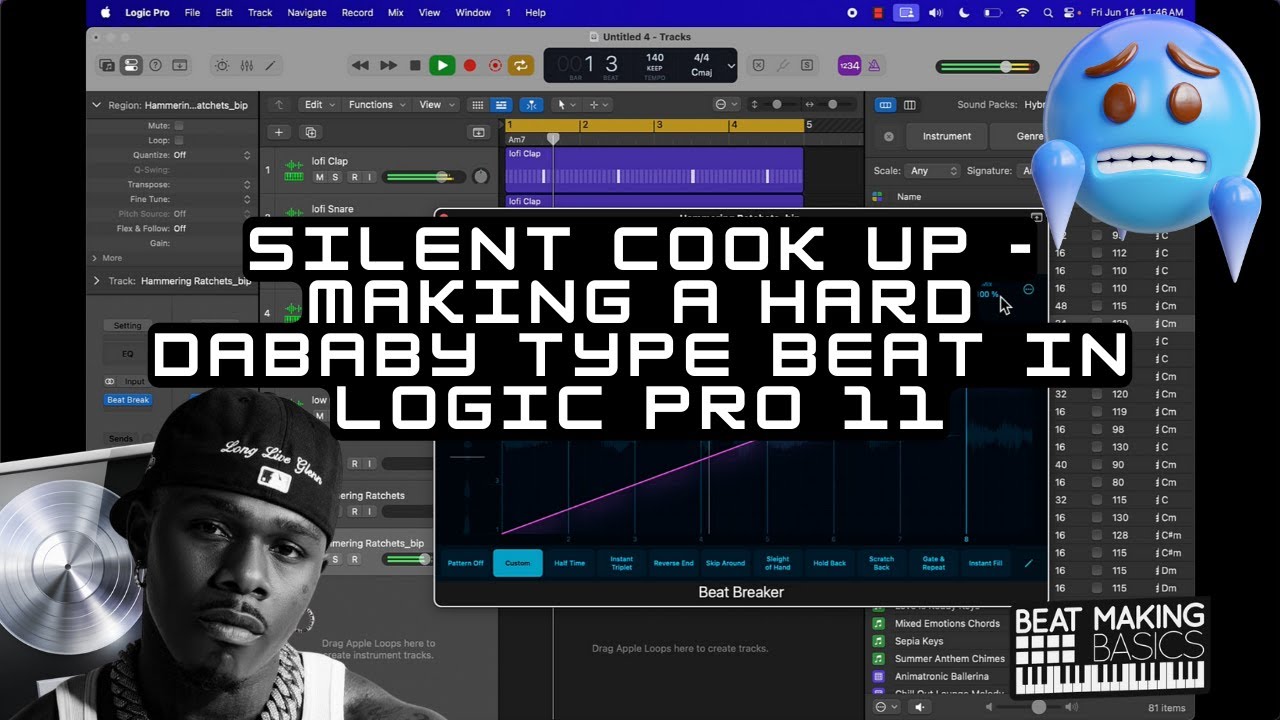
Task: Open the Scale Any dropdown in loop browser
Action: [930, 171]
